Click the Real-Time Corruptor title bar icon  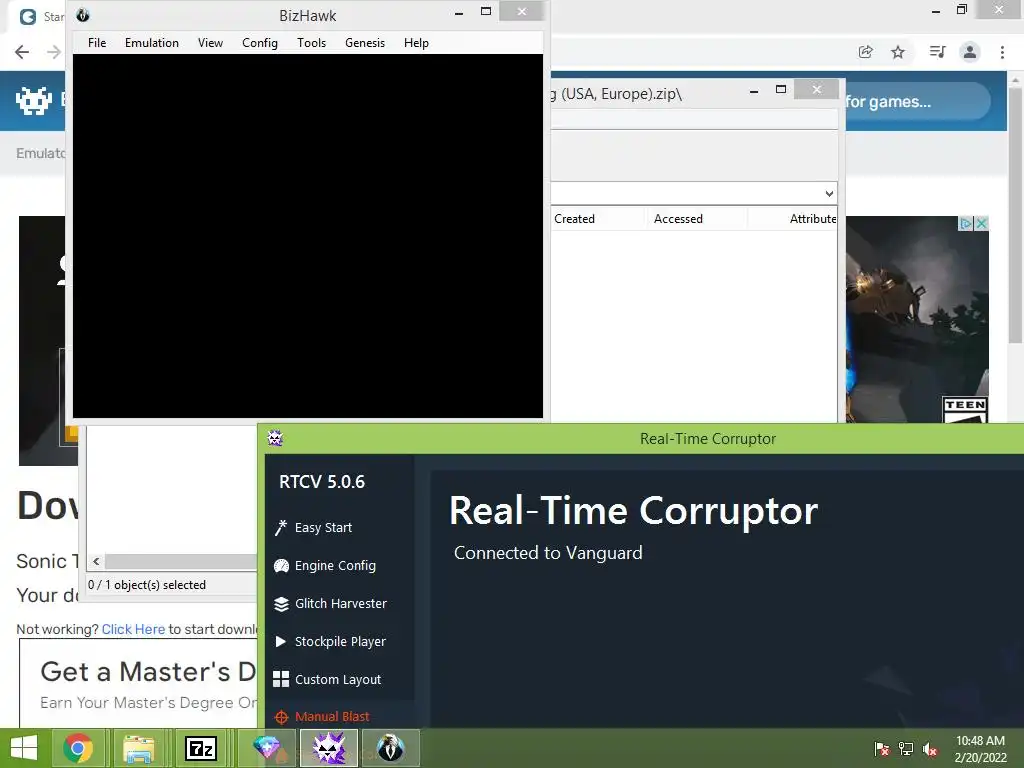[275, 438]
